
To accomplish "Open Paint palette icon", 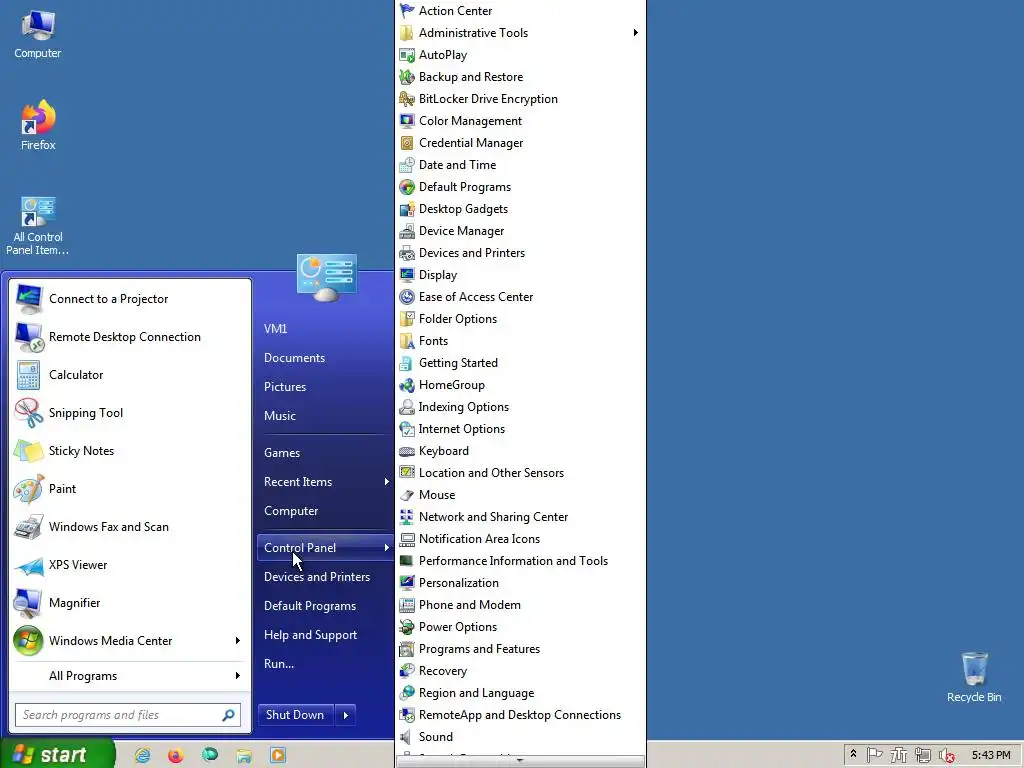I will (28, 488).
